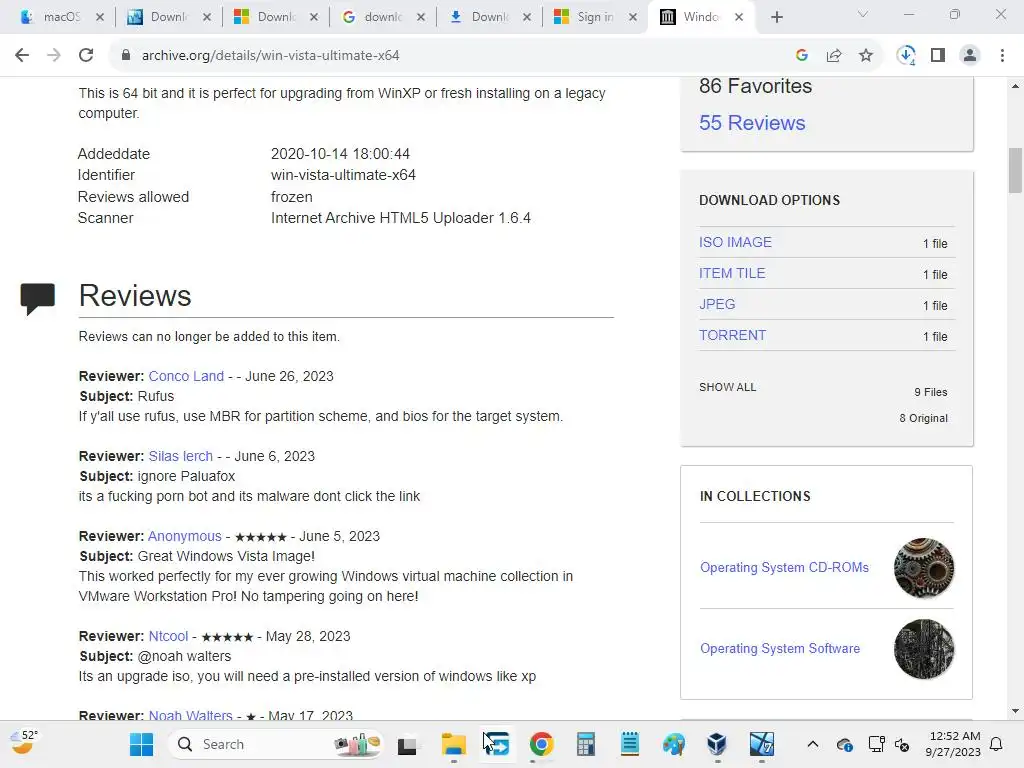Click the 'win-vista-ultimate-x64' identifier value

(x=343, y=175)
